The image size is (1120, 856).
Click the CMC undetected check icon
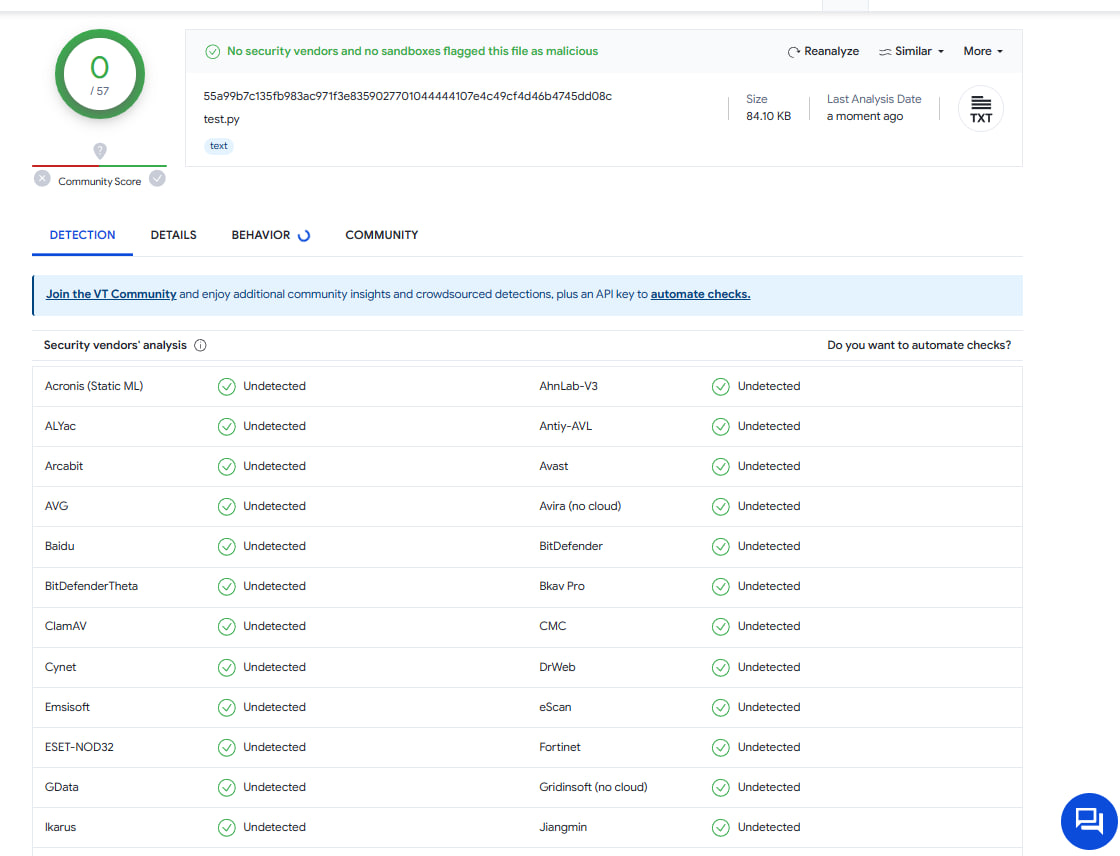point(721,627)
